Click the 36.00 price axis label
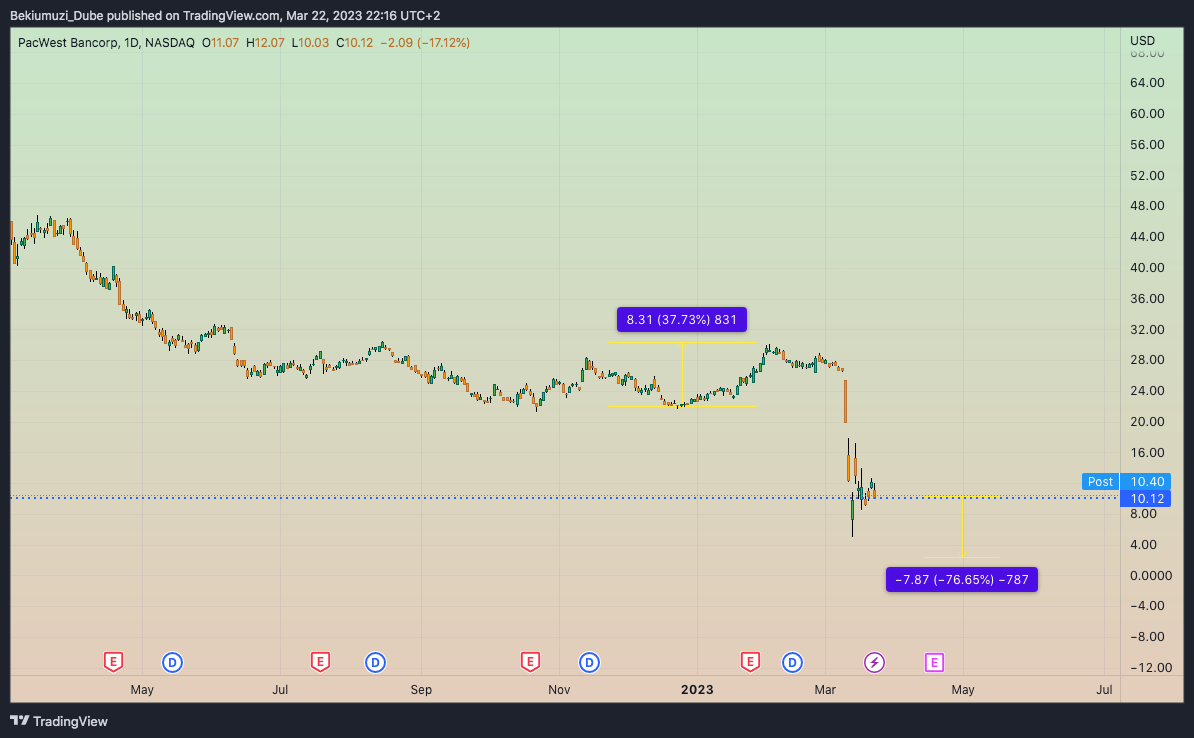The height and width of the screenshot is (738, 1194). tap(1147, 299)
